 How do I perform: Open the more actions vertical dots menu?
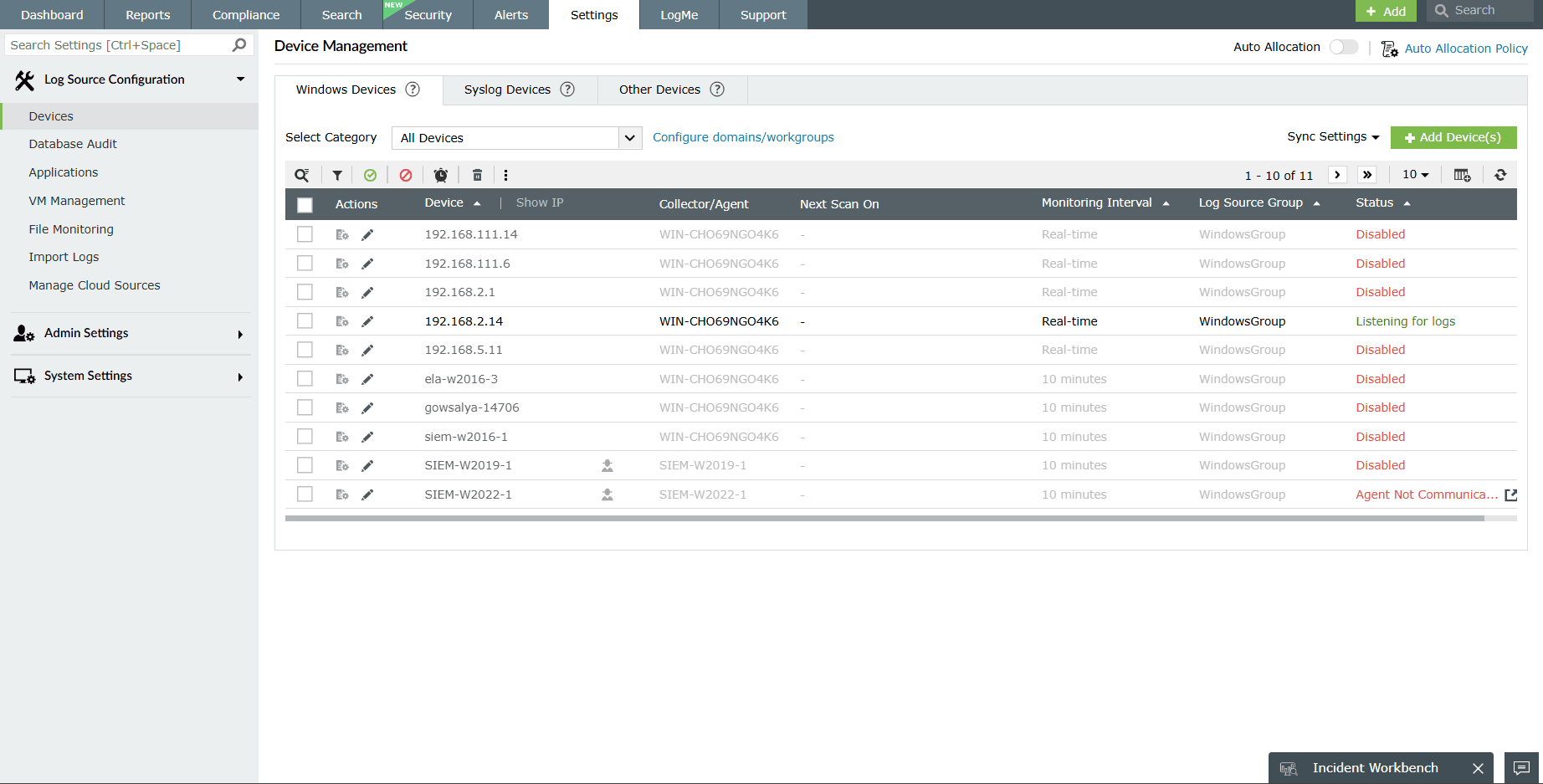pos(507,174)
